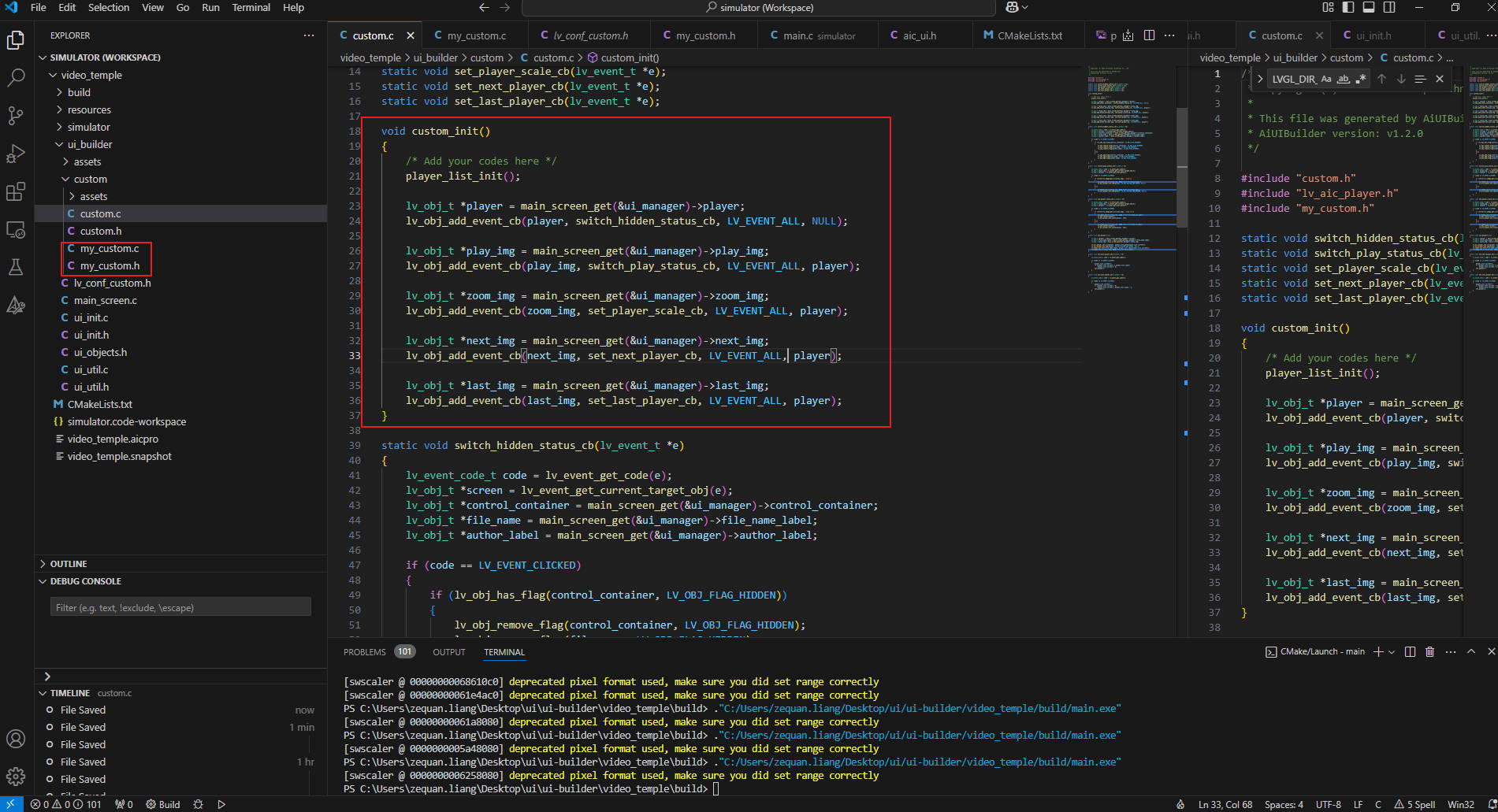1498x812 pixels.
Task: Open the Manage gear menu
Action: (x=16, y=777)
